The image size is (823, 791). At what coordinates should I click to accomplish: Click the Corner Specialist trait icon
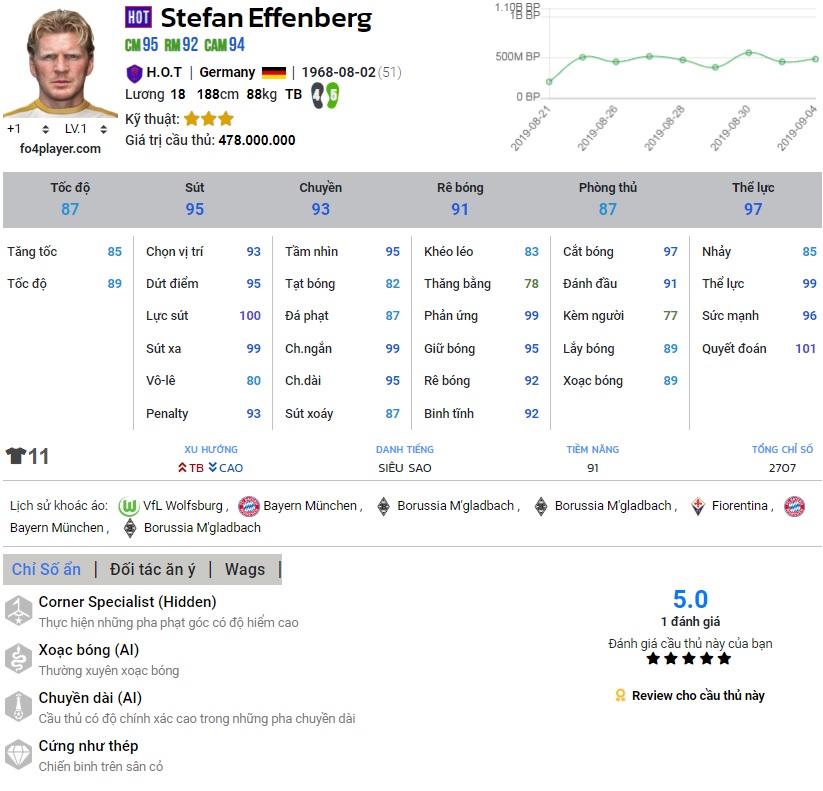coord(18,610)
